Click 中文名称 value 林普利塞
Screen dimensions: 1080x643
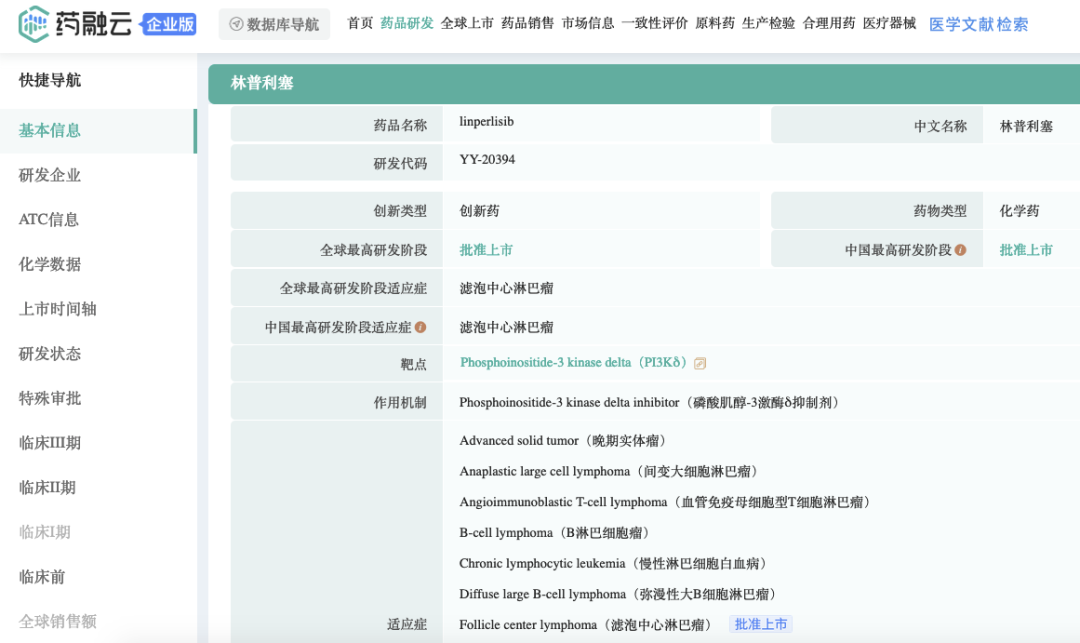tap(1026, 126)
